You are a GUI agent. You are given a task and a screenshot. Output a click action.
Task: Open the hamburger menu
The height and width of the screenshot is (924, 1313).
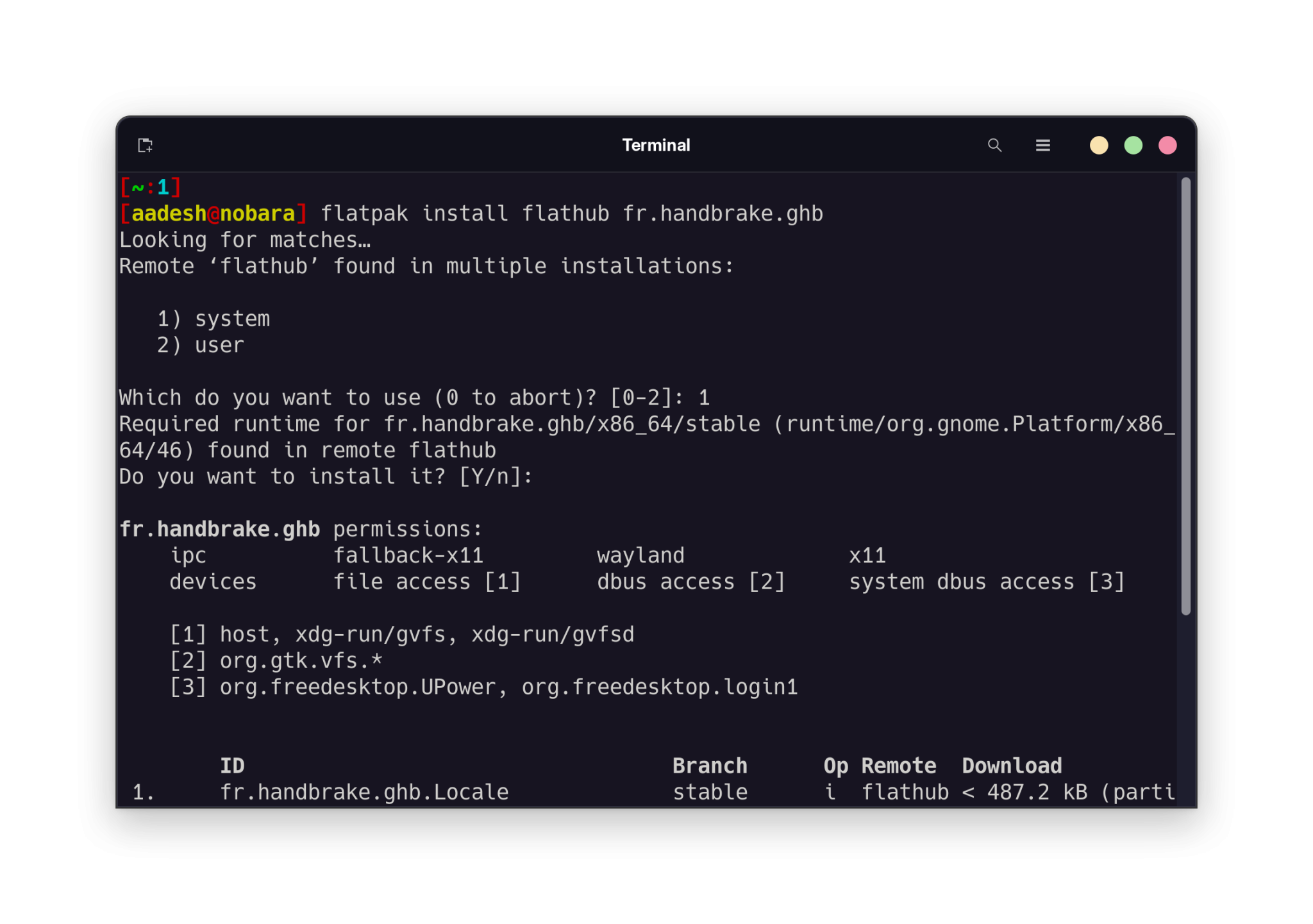pyautogui.click(x=1043, y=146)
